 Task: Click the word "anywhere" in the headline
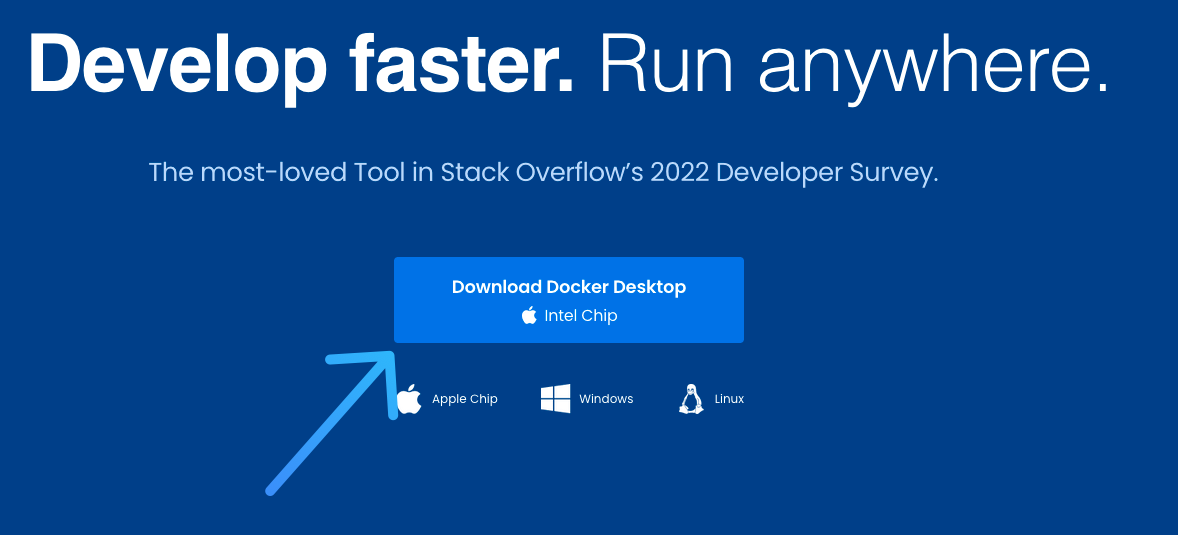point(930,66)
